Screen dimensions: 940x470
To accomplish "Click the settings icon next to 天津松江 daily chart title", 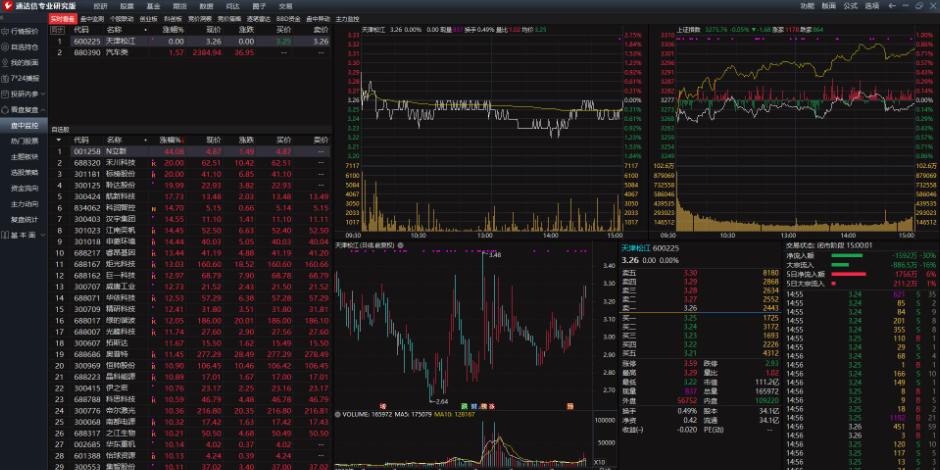I will pos(400,245).
